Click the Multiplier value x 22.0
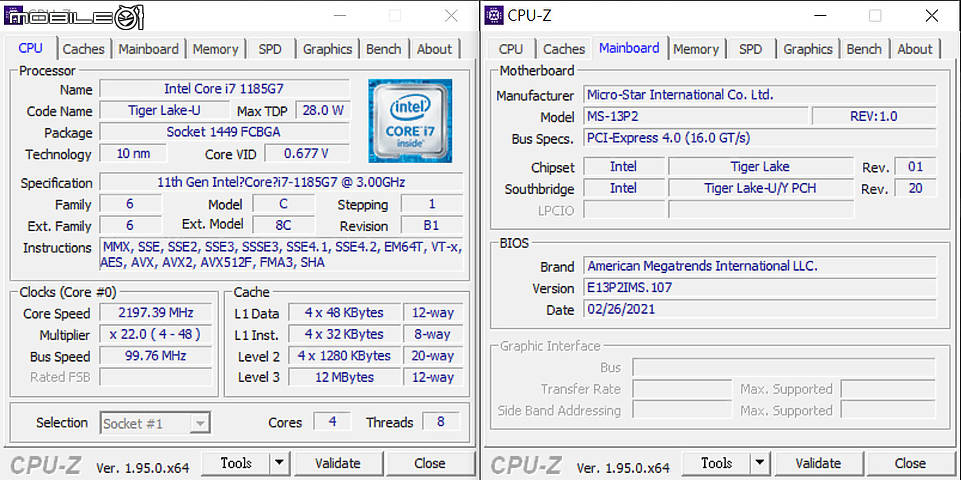The image size is (961, 480). pyautogui.click(x=156, y=334)
